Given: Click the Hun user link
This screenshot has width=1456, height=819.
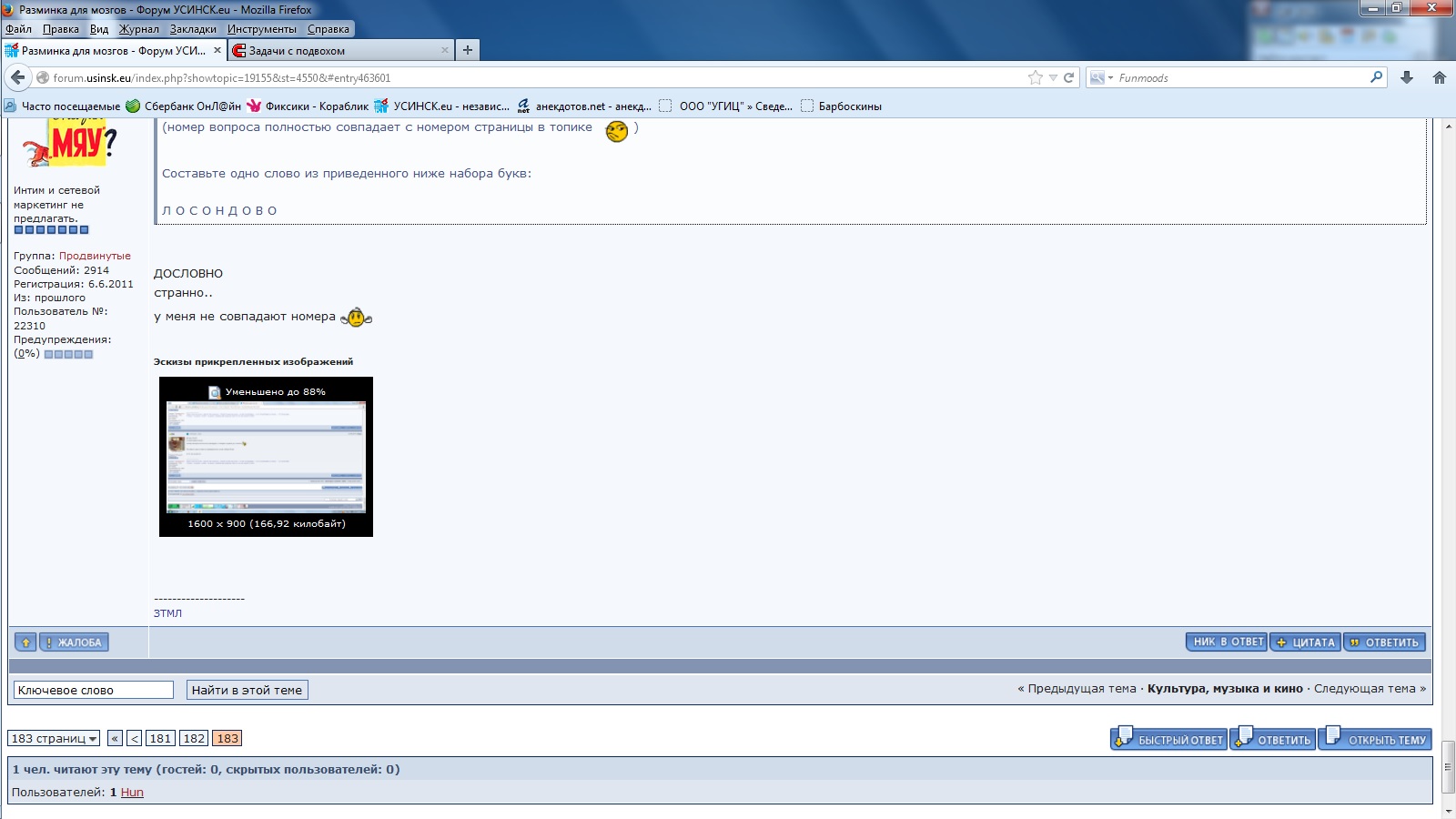Looking at the screenshot, I should pos(132,793).
